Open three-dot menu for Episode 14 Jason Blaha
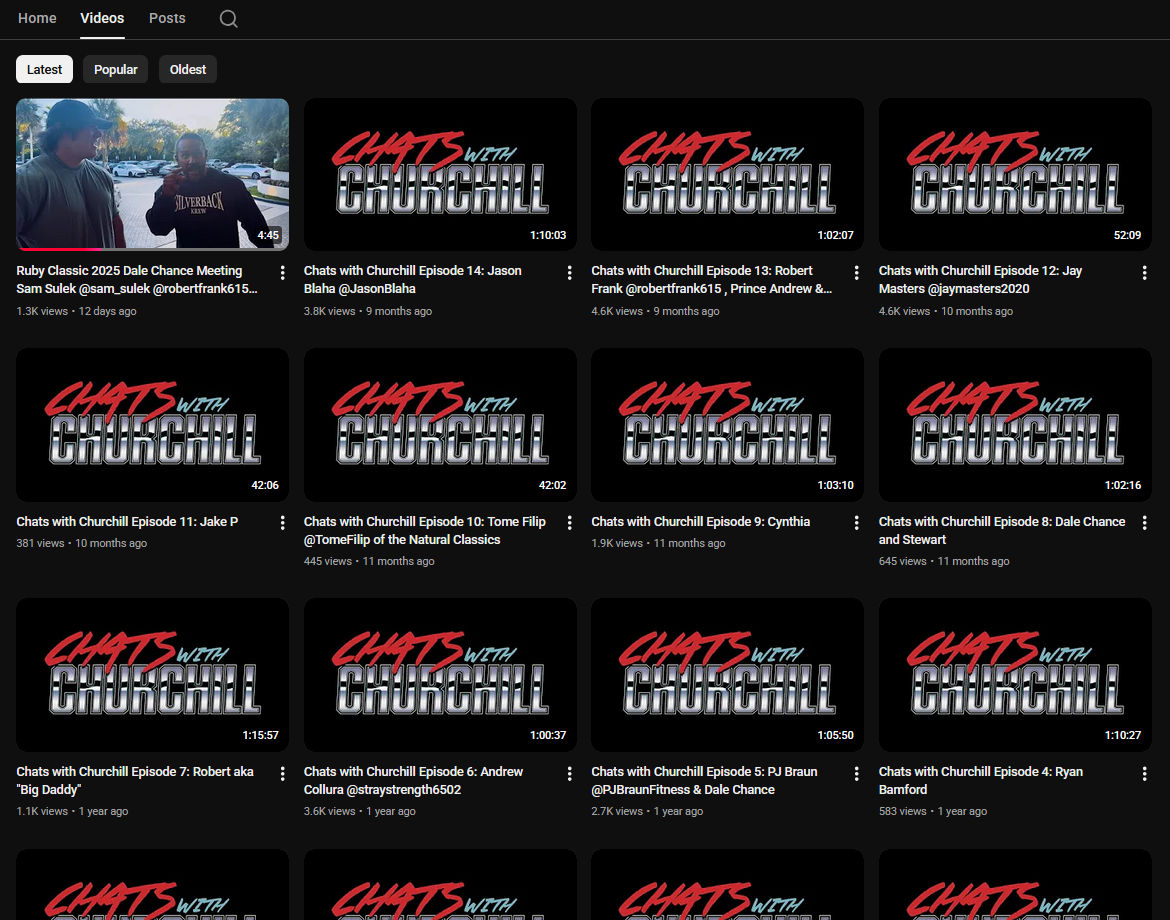The image size is (1170, 920). [x=570, y=272]
